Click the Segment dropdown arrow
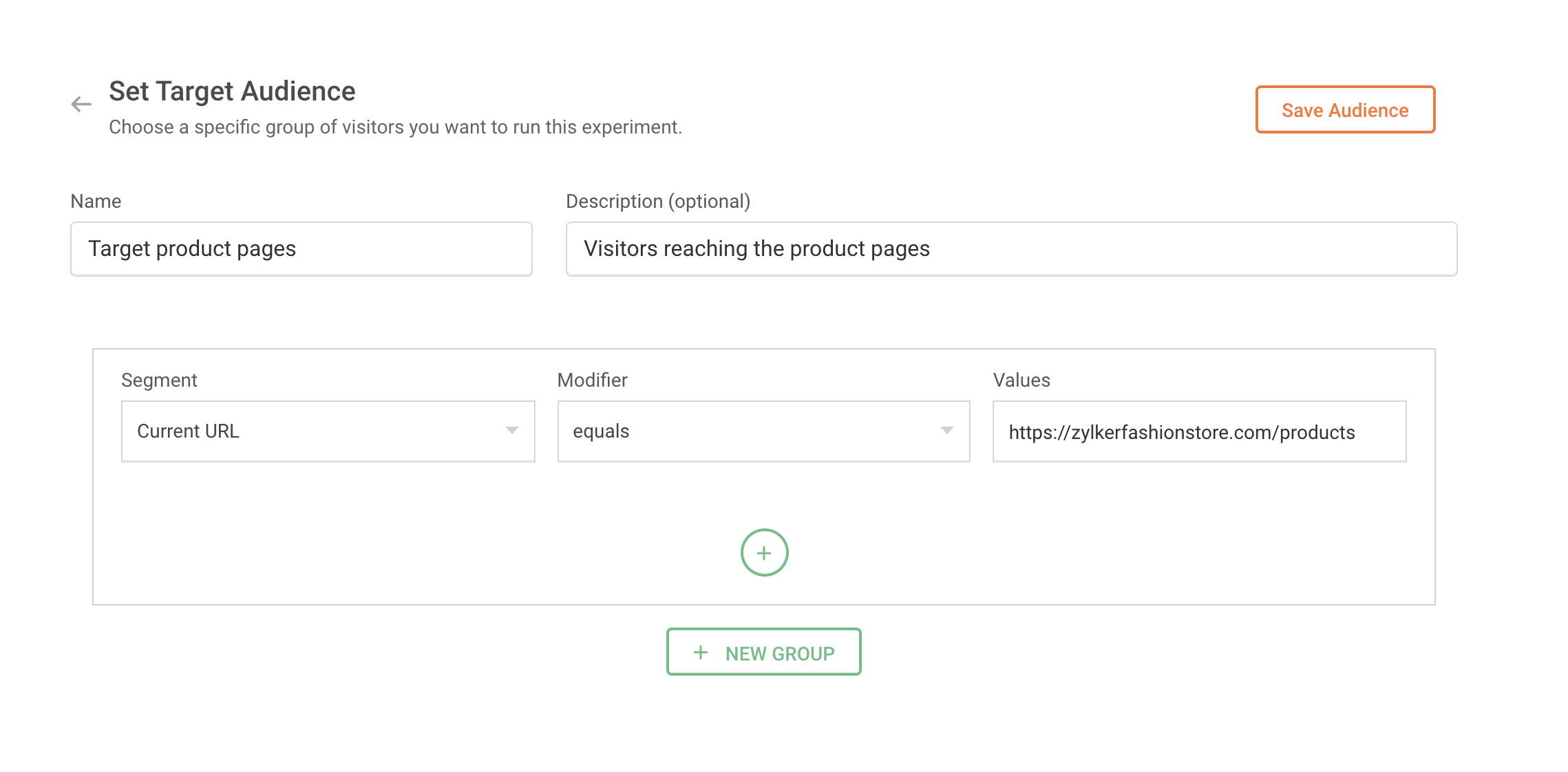Viewport: 1568px width, 772px height. (x=511, y=431)
